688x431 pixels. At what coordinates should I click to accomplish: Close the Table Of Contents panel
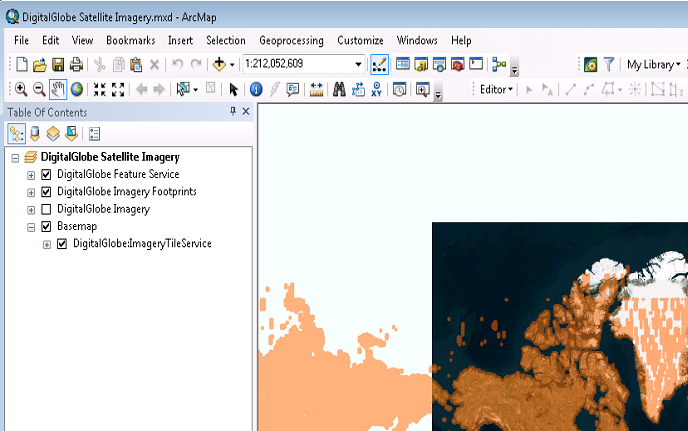point(246,112)
